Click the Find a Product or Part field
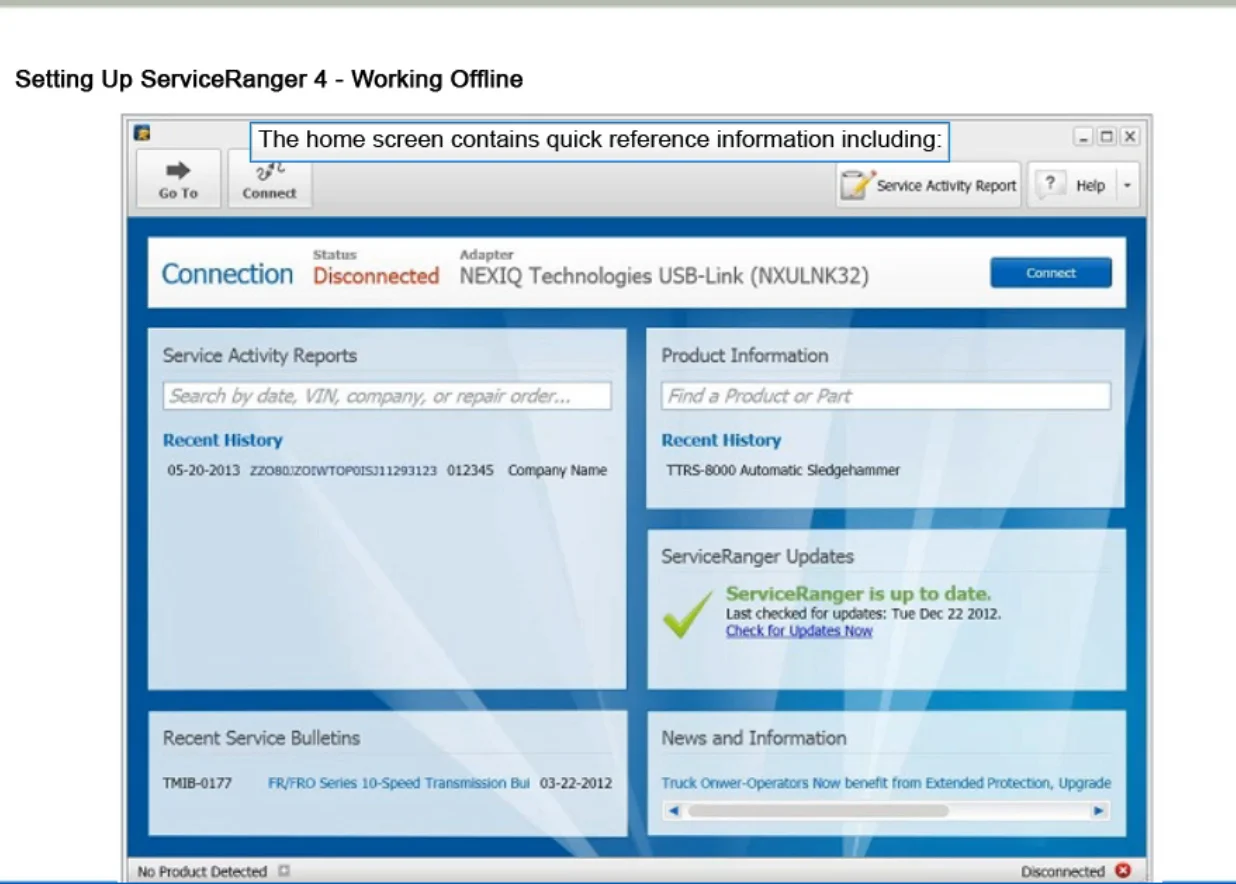Image resolution: width=1236 pixels, height=884 pixels. click(x=885, y=396)
